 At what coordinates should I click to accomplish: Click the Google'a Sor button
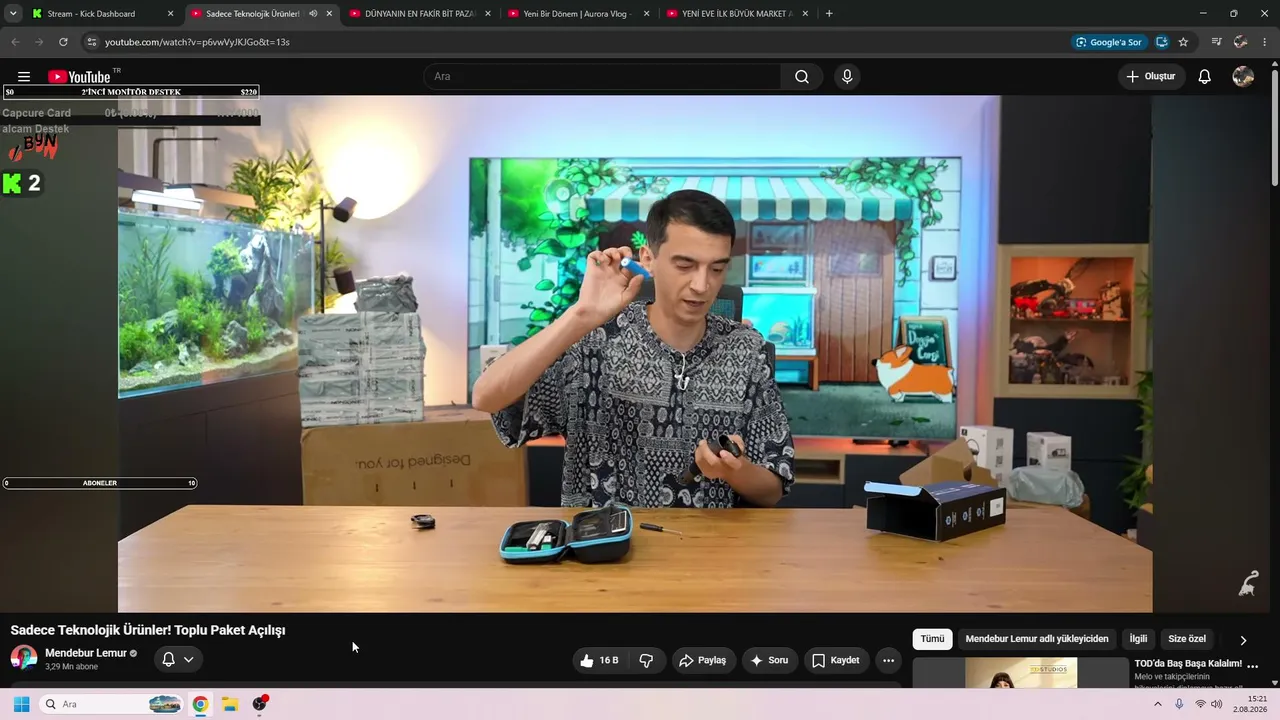(1109, 42)
